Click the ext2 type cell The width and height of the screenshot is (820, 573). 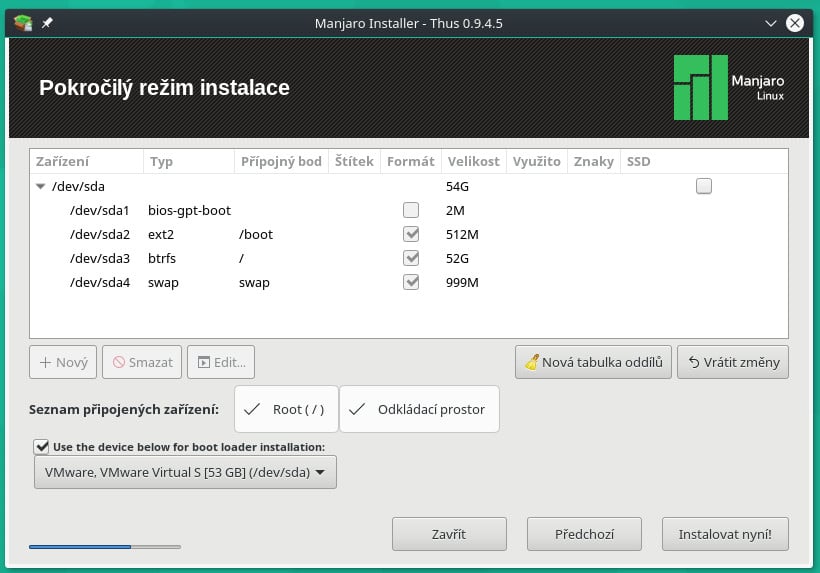pos(161,234)
